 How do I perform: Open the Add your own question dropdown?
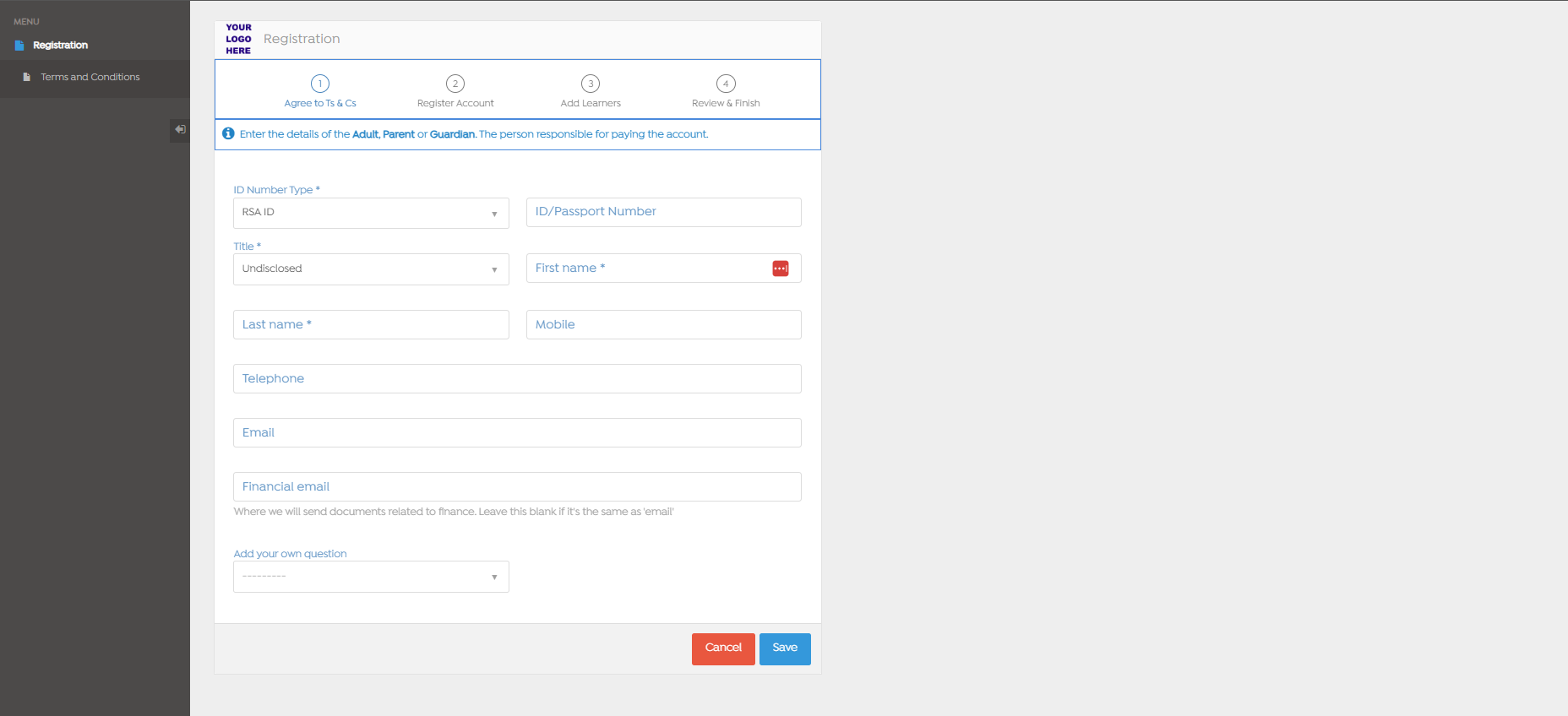(371, 577)
